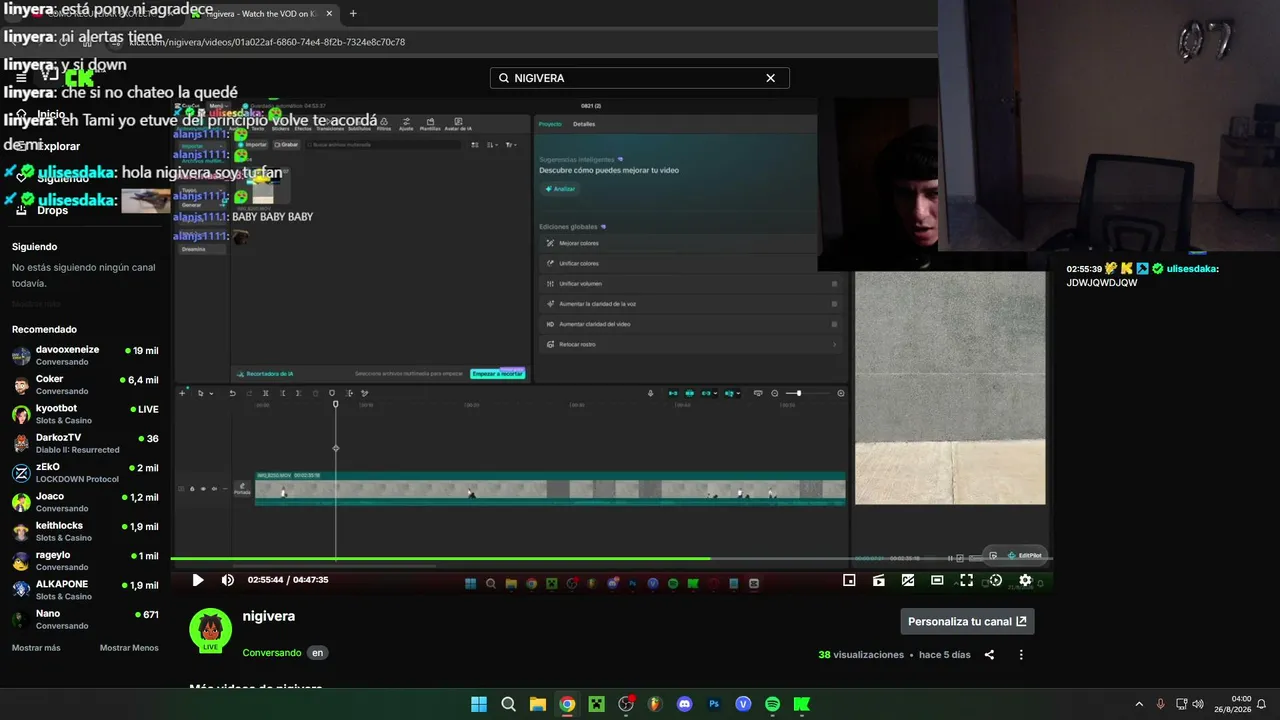Open recommended channel Nano
The width and height of the screenshot is (1280, 720).
85,620
